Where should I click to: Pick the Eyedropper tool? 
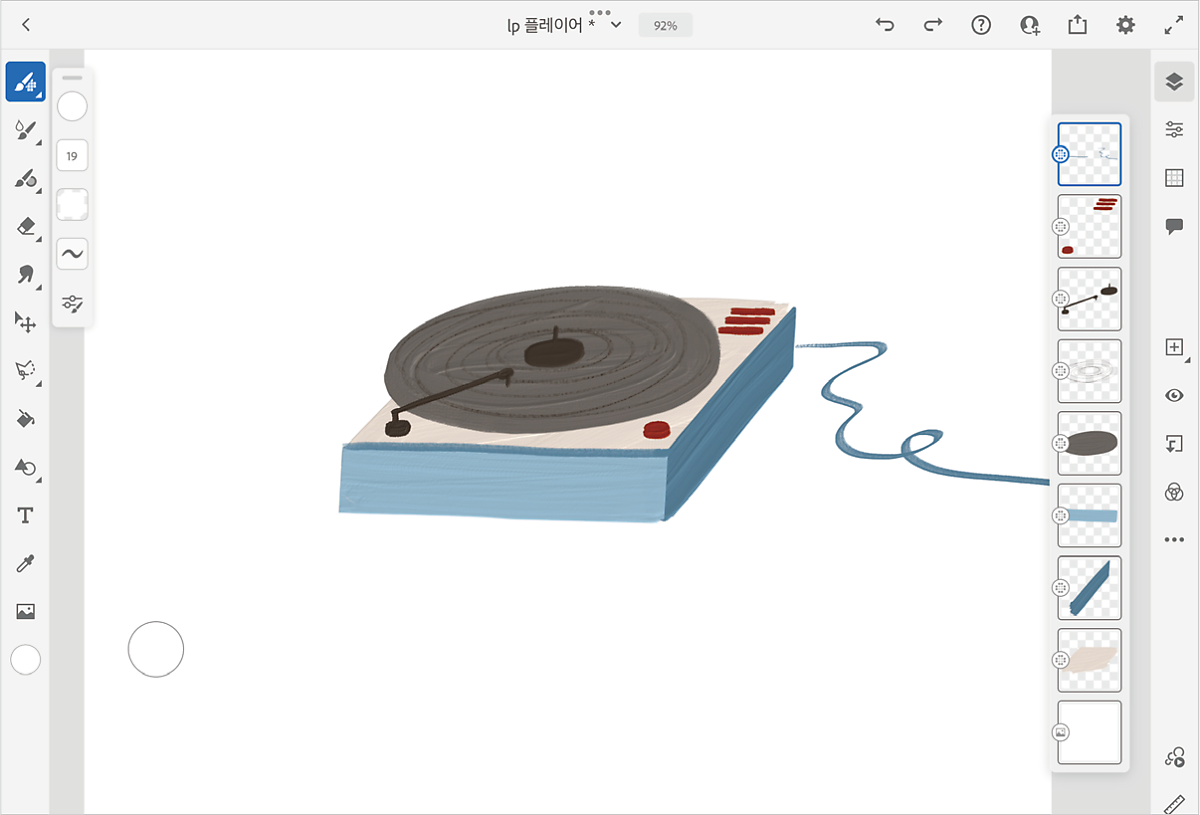(x=25, y=564)
